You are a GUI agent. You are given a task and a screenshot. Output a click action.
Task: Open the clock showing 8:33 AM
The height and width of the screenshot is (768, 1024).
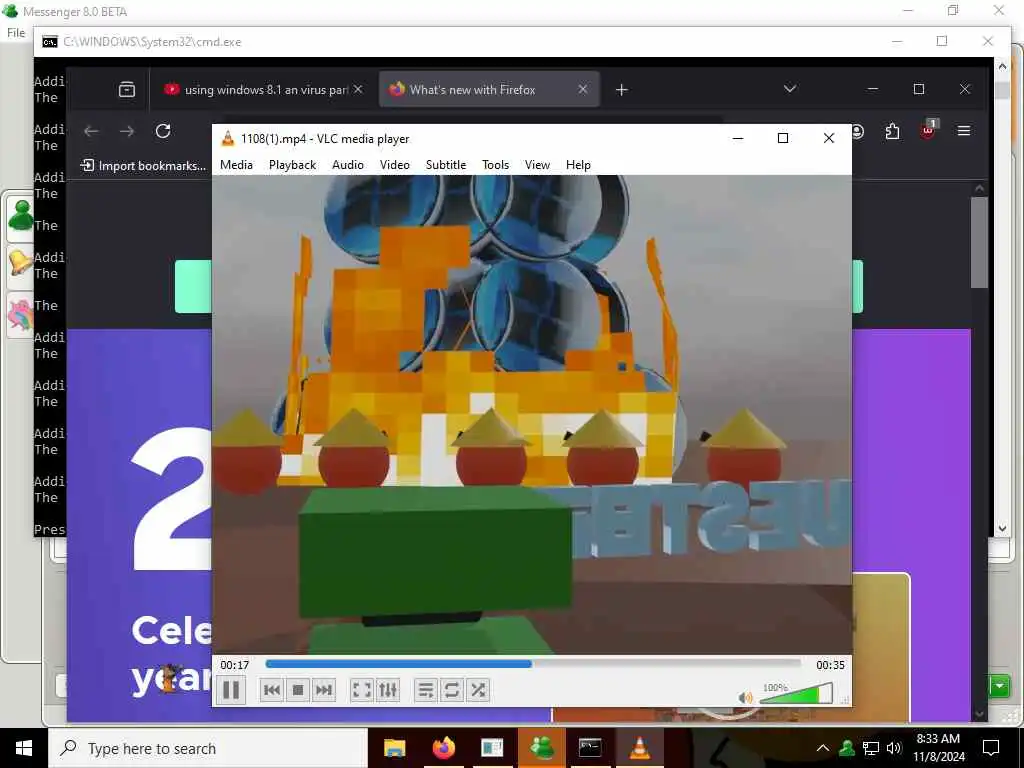click(x=938, y=748)
